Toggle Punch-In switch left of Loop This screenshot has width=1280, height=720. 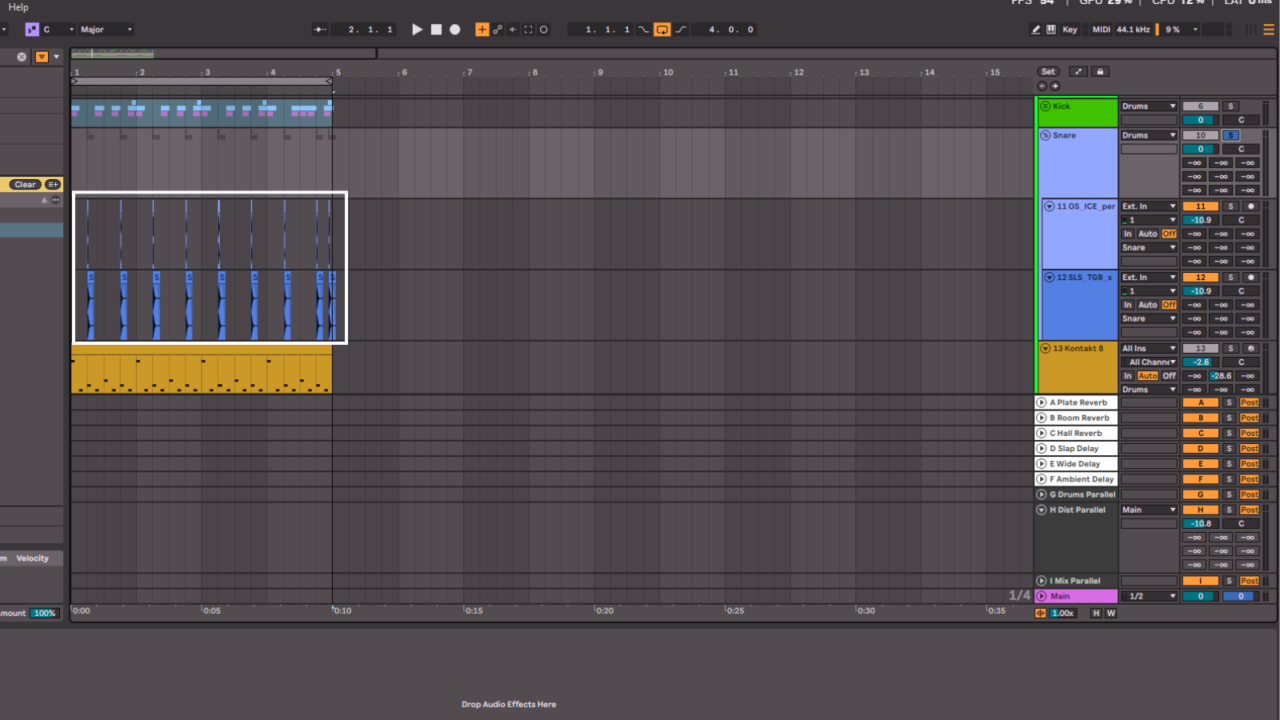click(644, 30)
